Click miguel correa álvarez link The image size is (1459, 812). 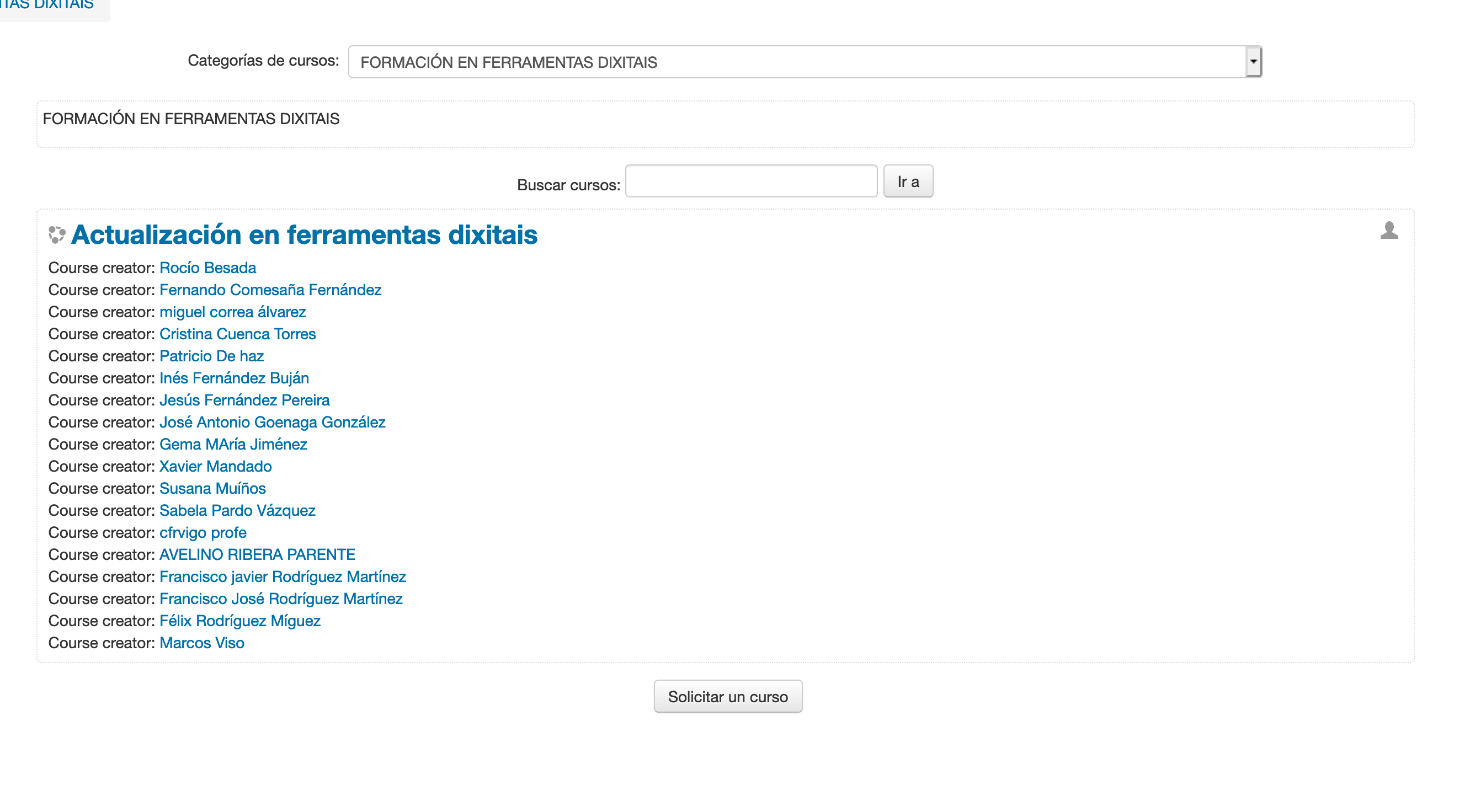pos(232,312)
